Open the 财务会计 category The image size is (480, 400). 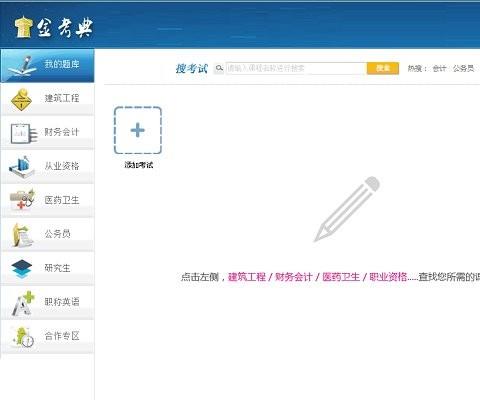[x=47, y=133]
